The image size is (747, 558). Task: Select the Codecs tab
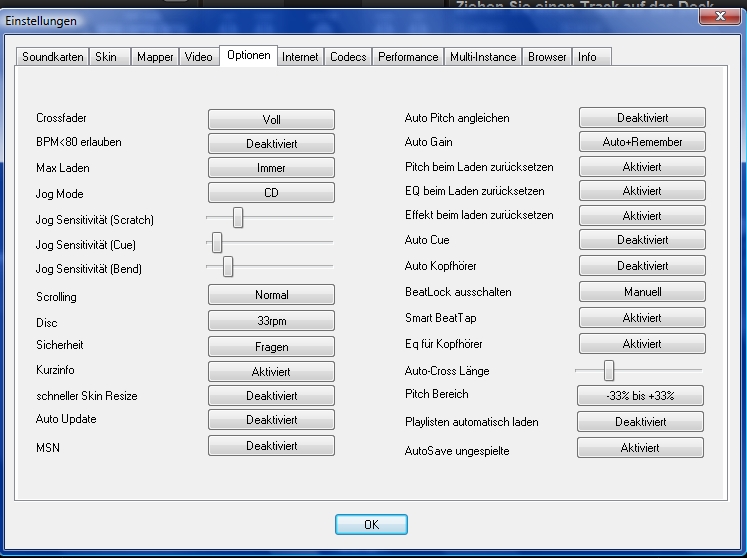348,57
